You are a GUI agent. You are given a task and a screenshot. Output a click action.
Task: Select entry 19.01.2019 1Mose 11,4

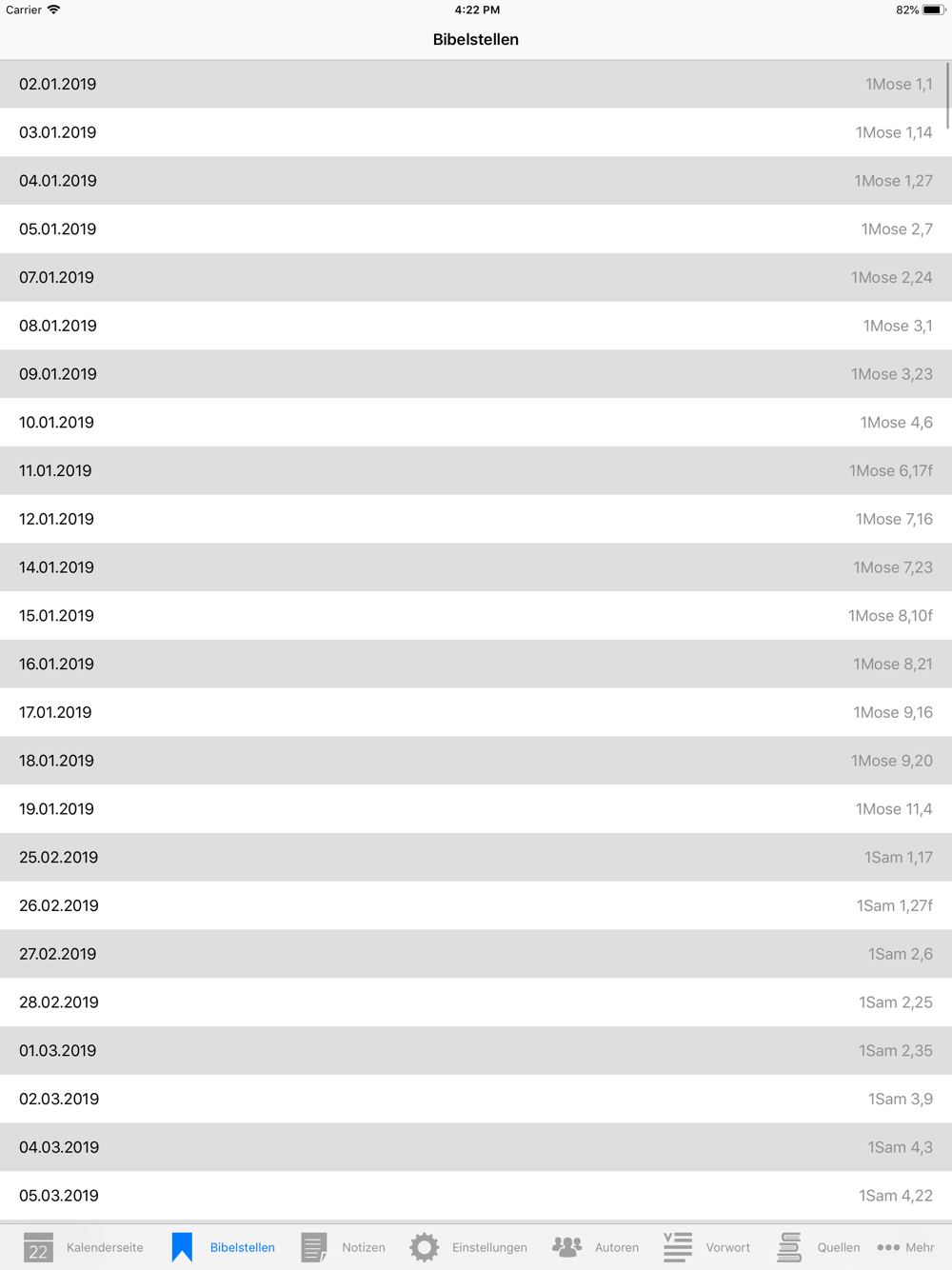(476, 809)
